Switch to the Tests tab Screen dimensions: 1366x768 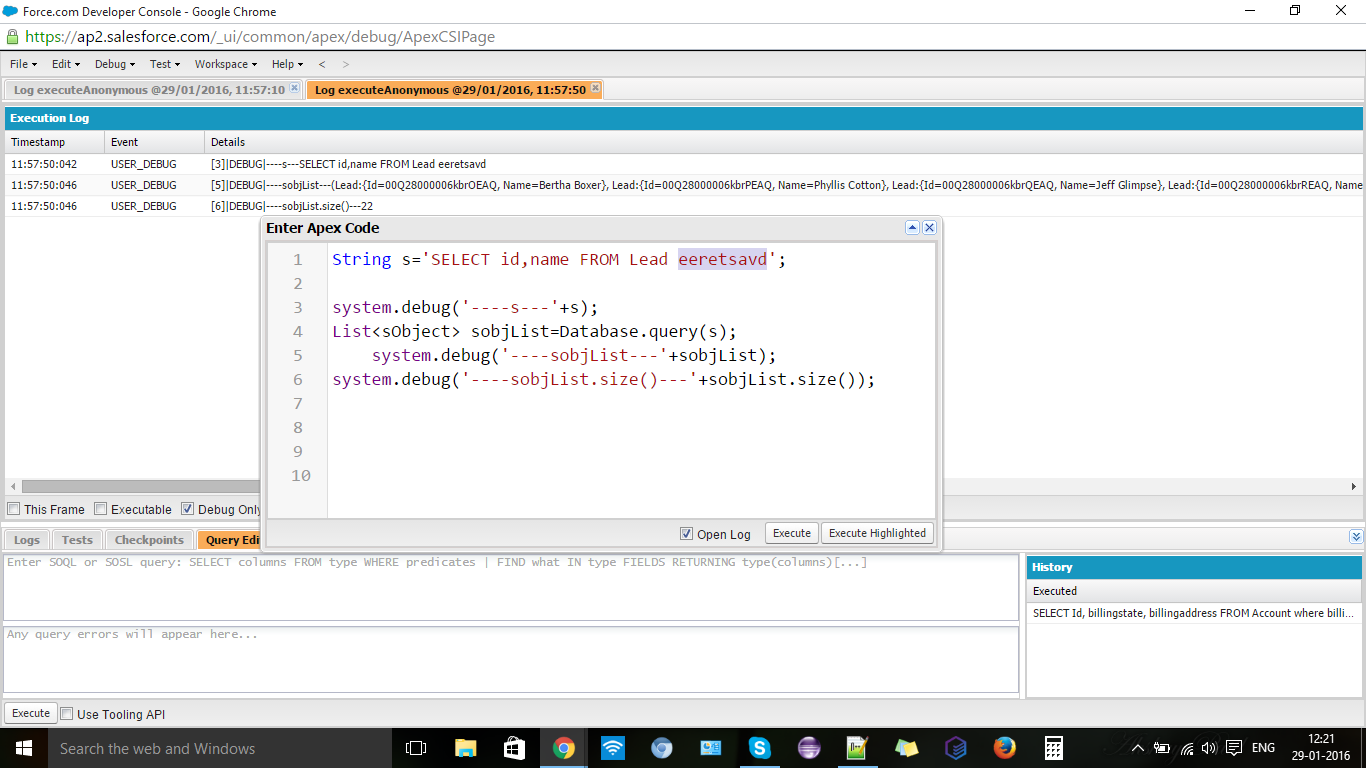click(x=77, y=540)
